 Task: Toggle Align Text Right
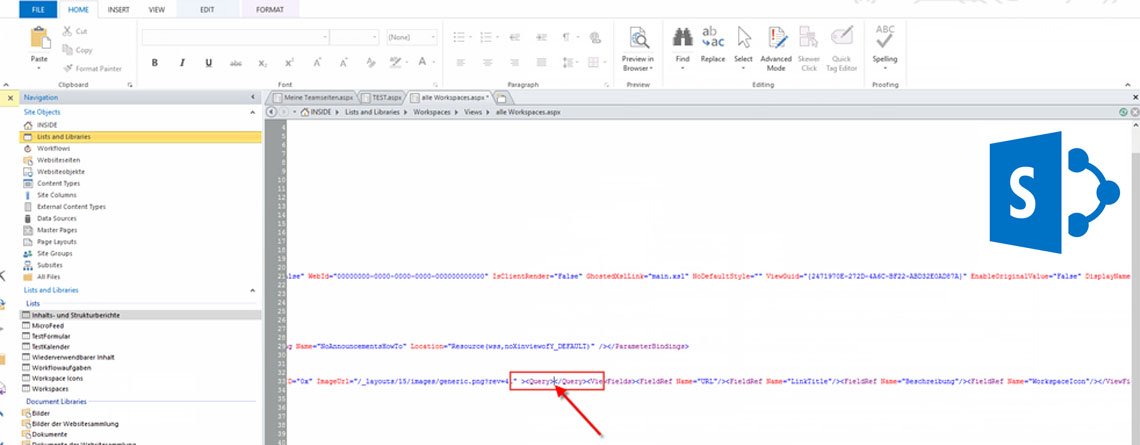coord(515,63)
